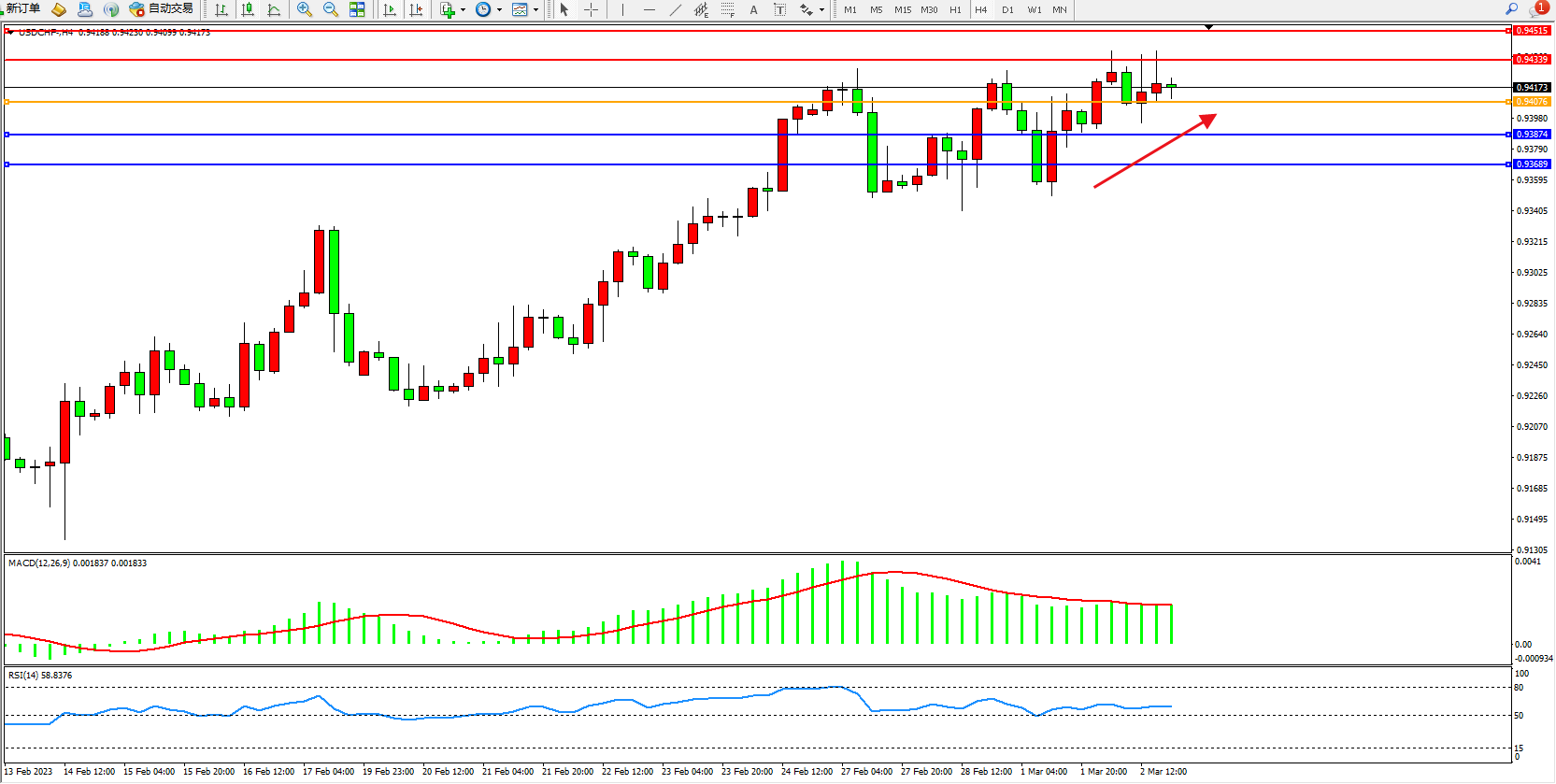Switch timeframe to H1
Screen dimensions: 1556x784
955,9
